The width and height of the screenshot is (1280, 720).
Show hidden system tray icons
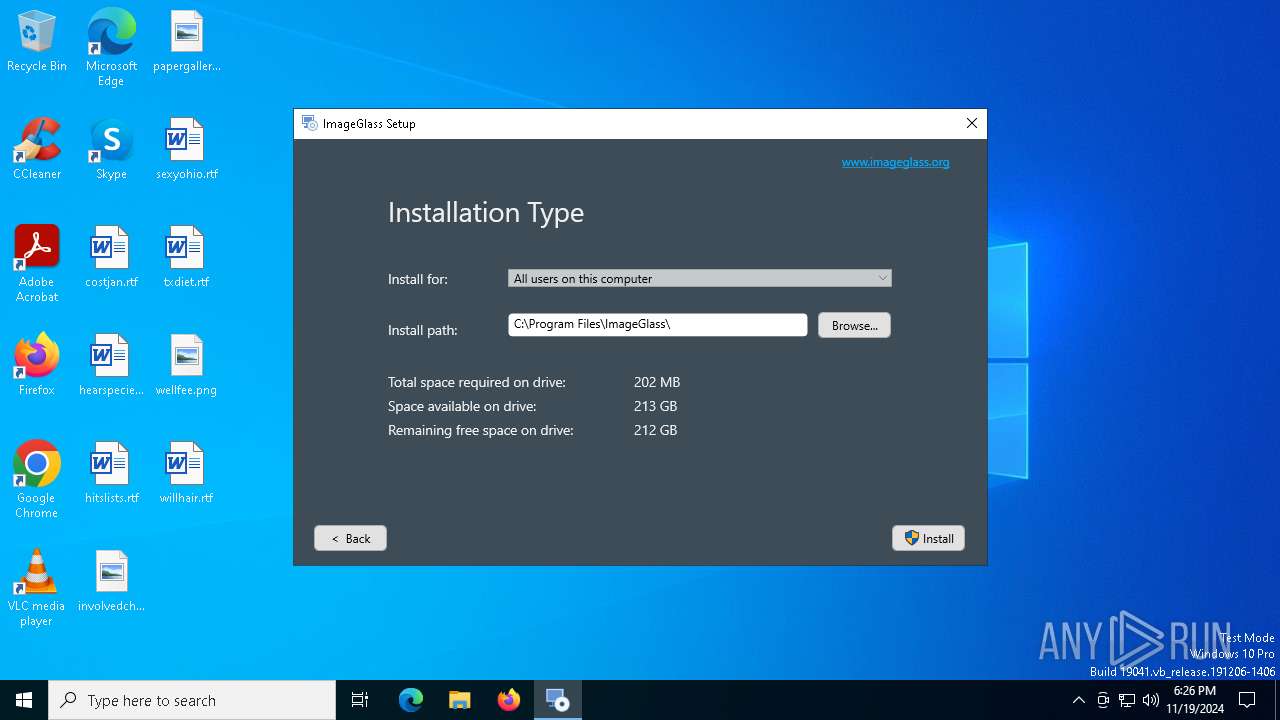click(1078, 700)
